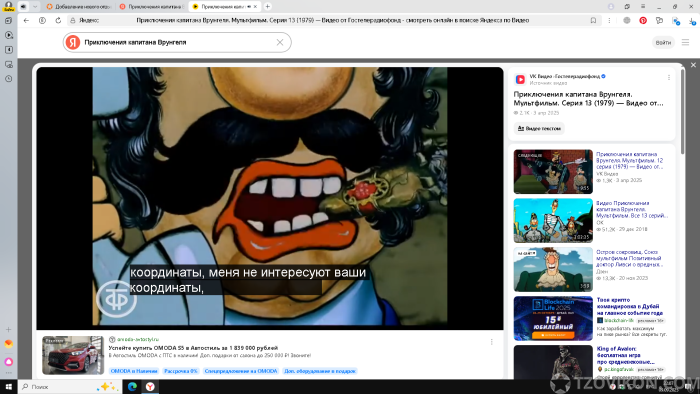Open the translate chat icon in toolbar

(659, 20)
